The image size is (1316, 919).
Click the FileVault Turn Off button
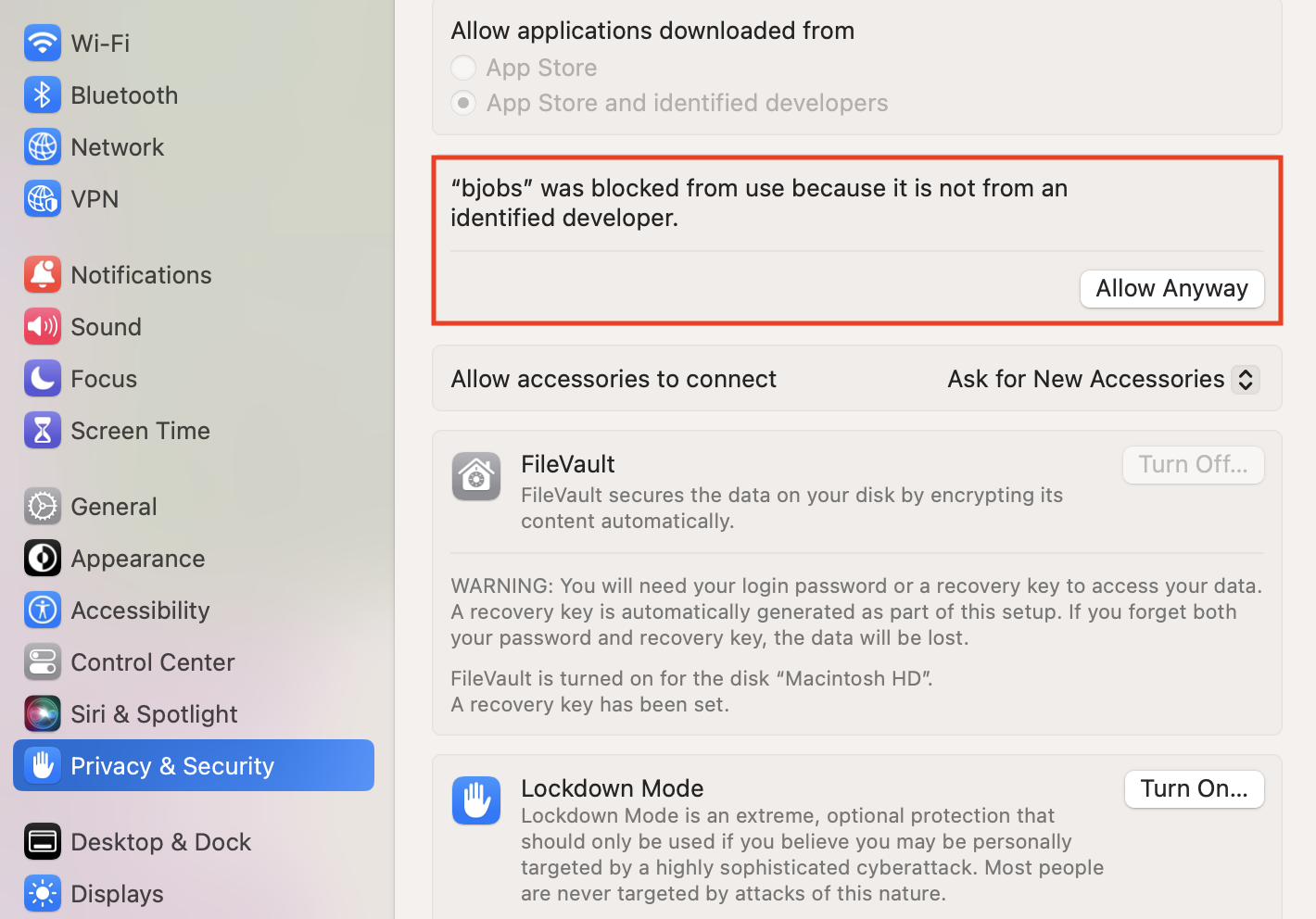coord(1194,465)
